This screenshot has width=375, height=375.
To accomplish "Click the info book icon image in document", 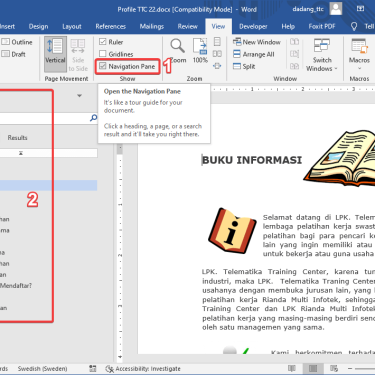I will [x=232, y=230].
